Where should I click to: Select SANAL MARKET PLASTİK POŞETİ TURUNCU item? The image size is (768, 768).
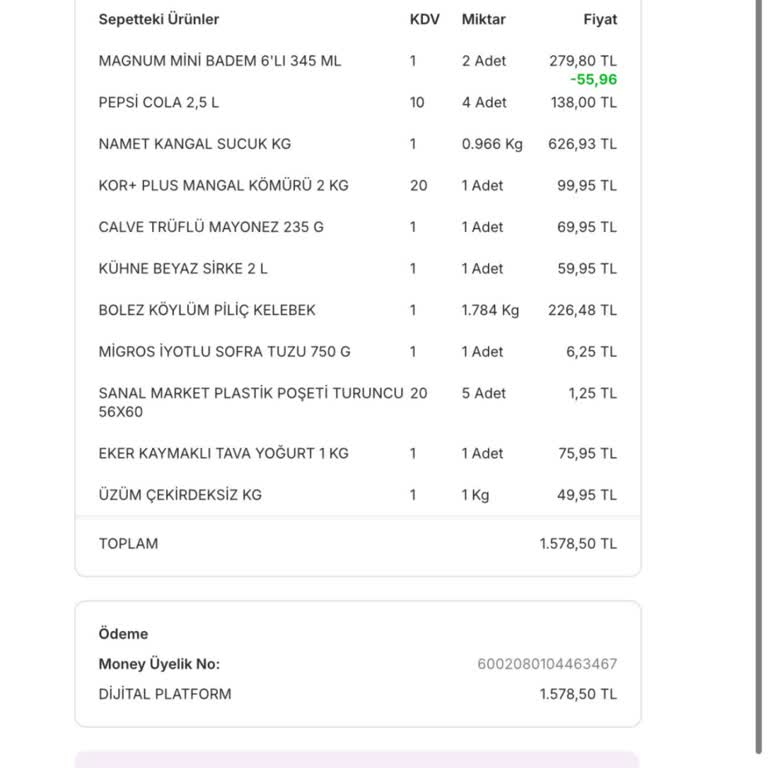pyautogui.click(x=251, y=402)
